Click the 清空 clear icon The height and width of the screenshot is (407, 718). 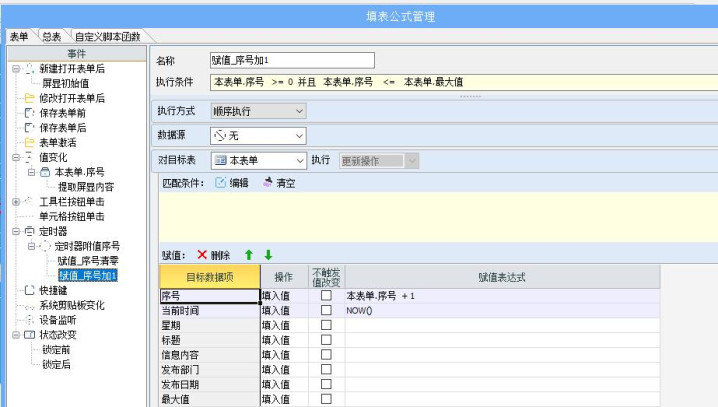(x=268, y=182)
